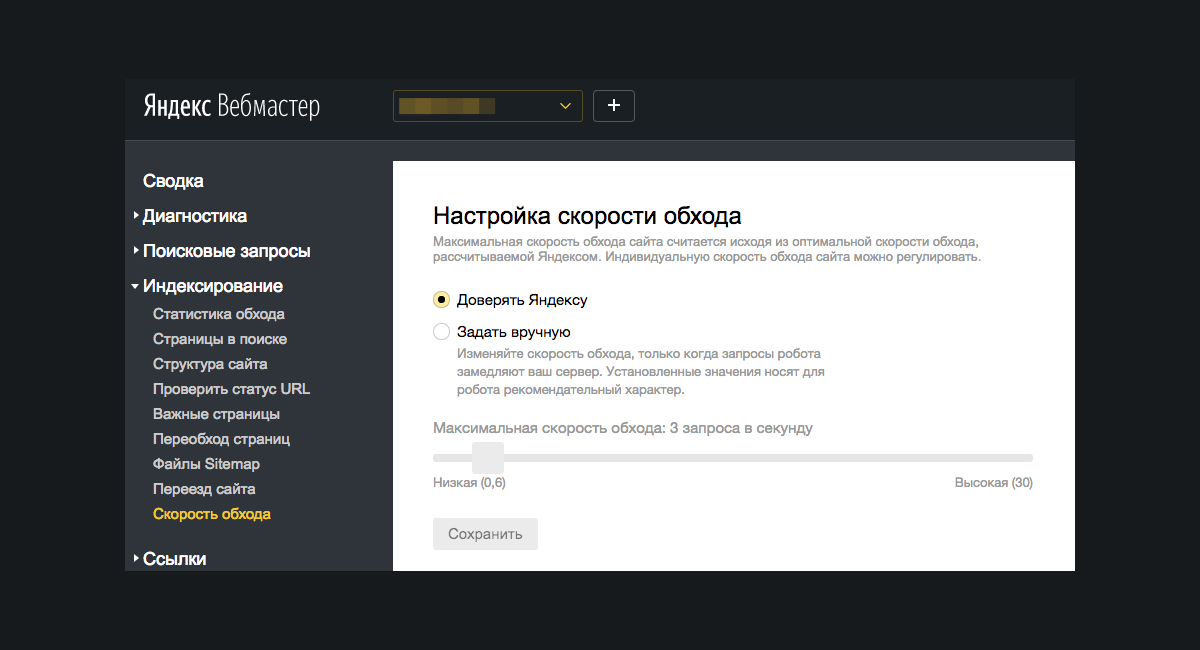Click the crawl speed slider handle

click(487, 457)
